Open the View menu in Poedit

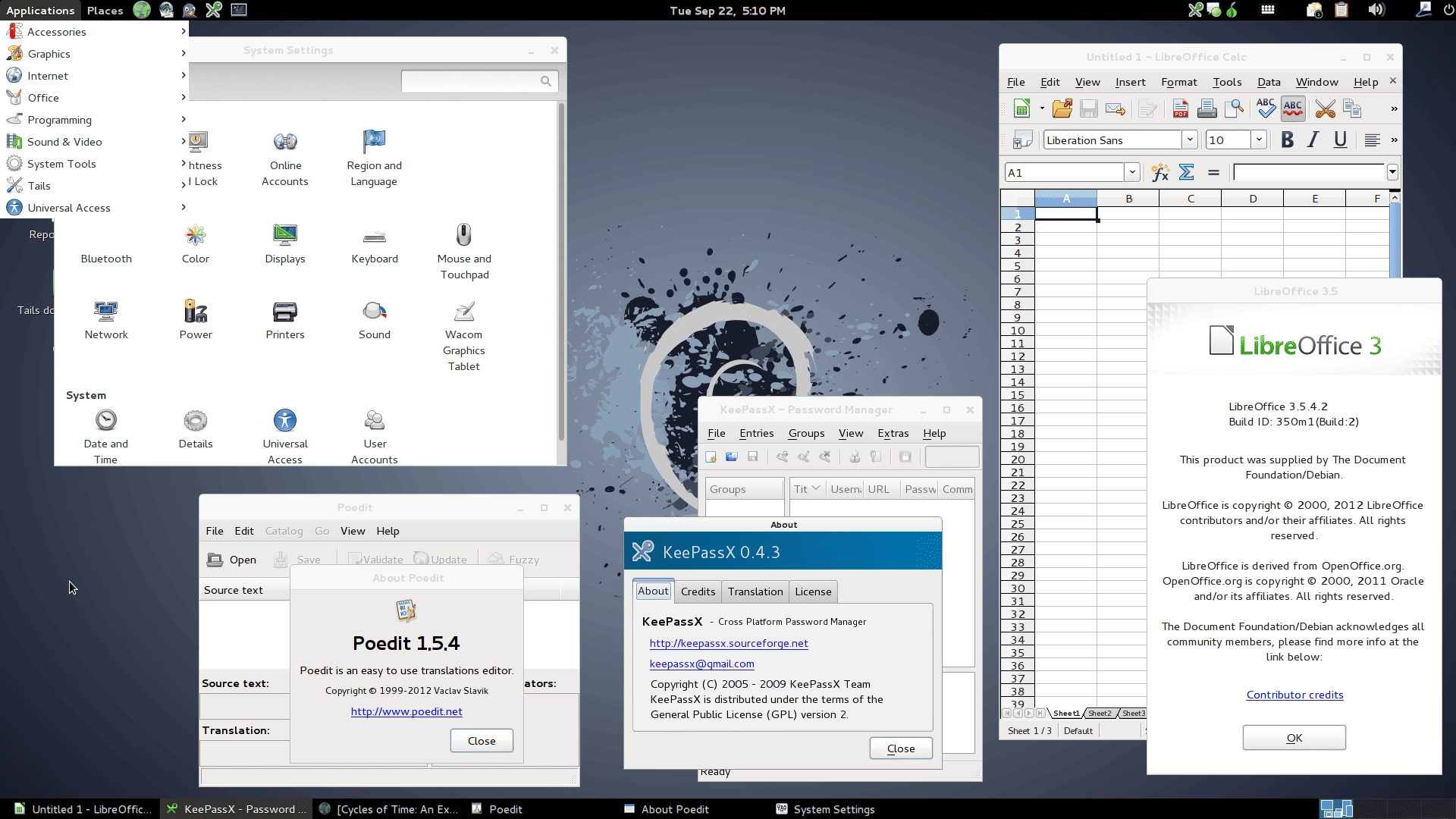click(x=353, y=531)
